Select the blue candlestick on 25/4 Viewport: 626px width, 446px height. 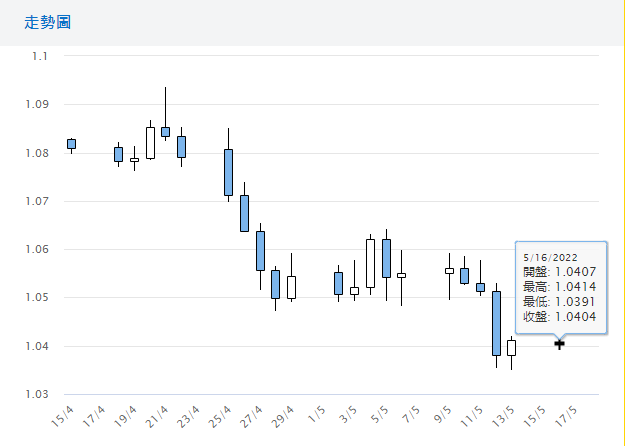click(229, 172)
